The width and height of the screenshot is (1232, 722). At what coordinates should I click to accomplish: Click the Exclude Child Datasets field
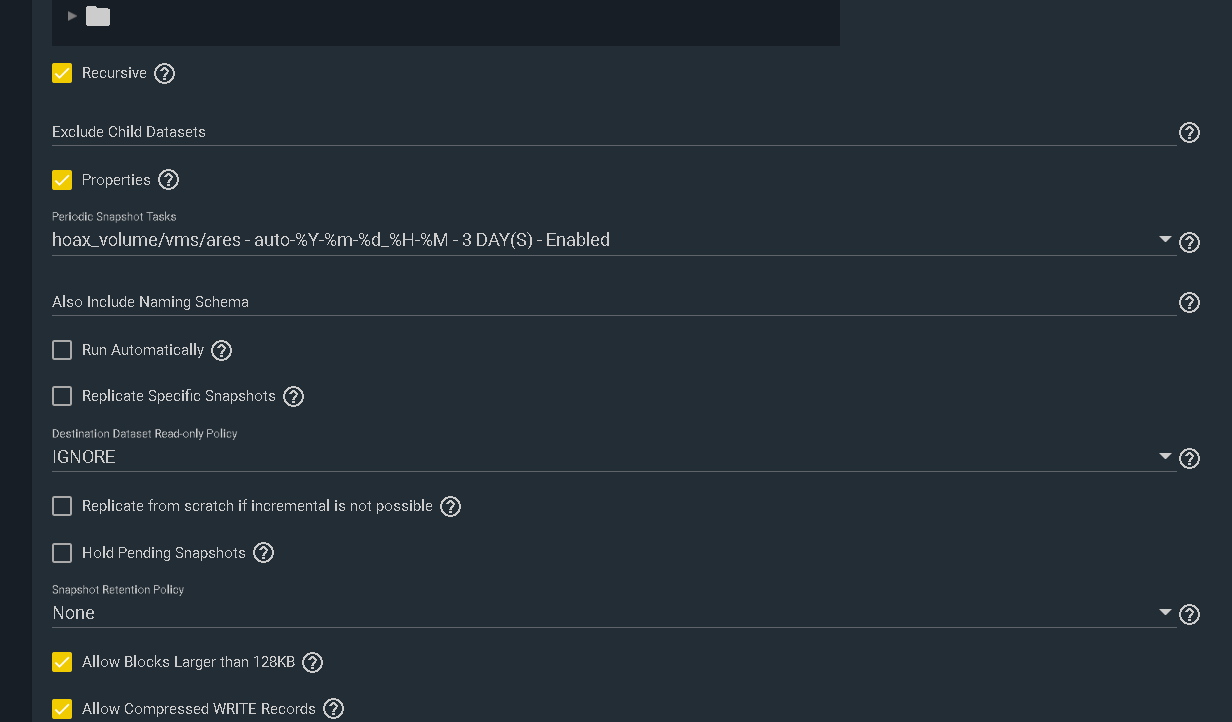pyautogui.click(x=614, y=132)
